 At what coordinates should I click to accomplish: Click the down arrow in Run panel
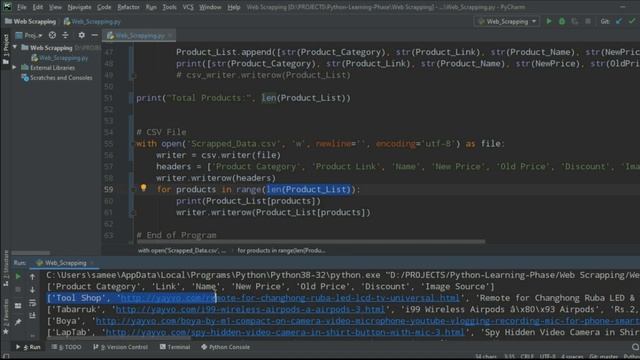(33, 290)
